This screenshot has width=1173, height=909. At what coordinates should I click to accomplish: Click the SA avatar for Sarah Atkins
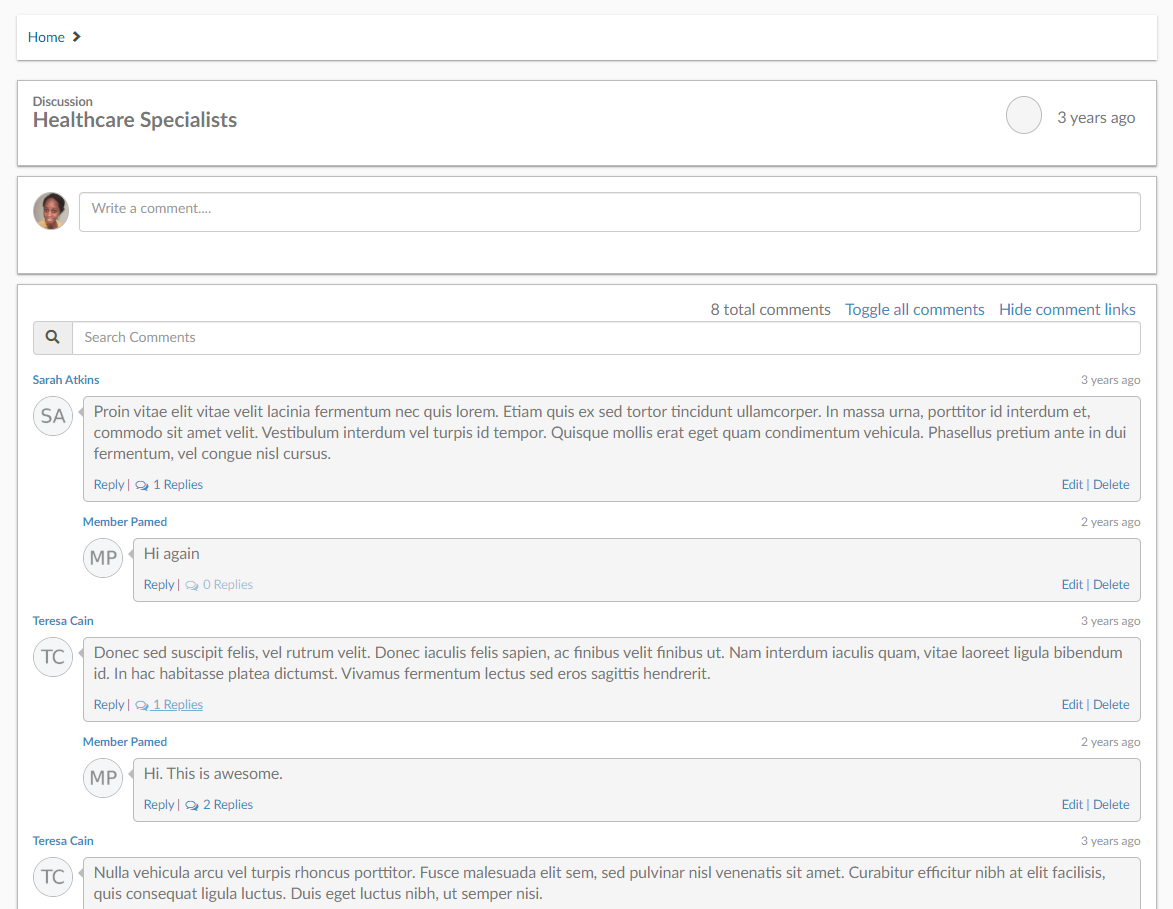(53, 416)
